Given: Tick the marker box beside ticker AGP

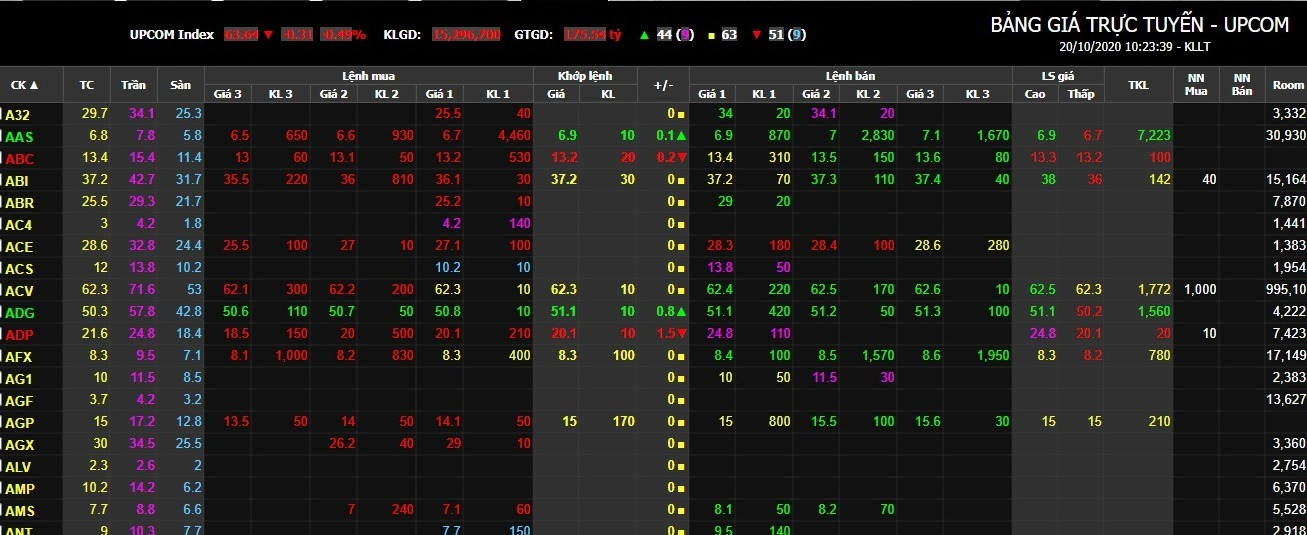Looking at the screenshot, I should (2, 421).
